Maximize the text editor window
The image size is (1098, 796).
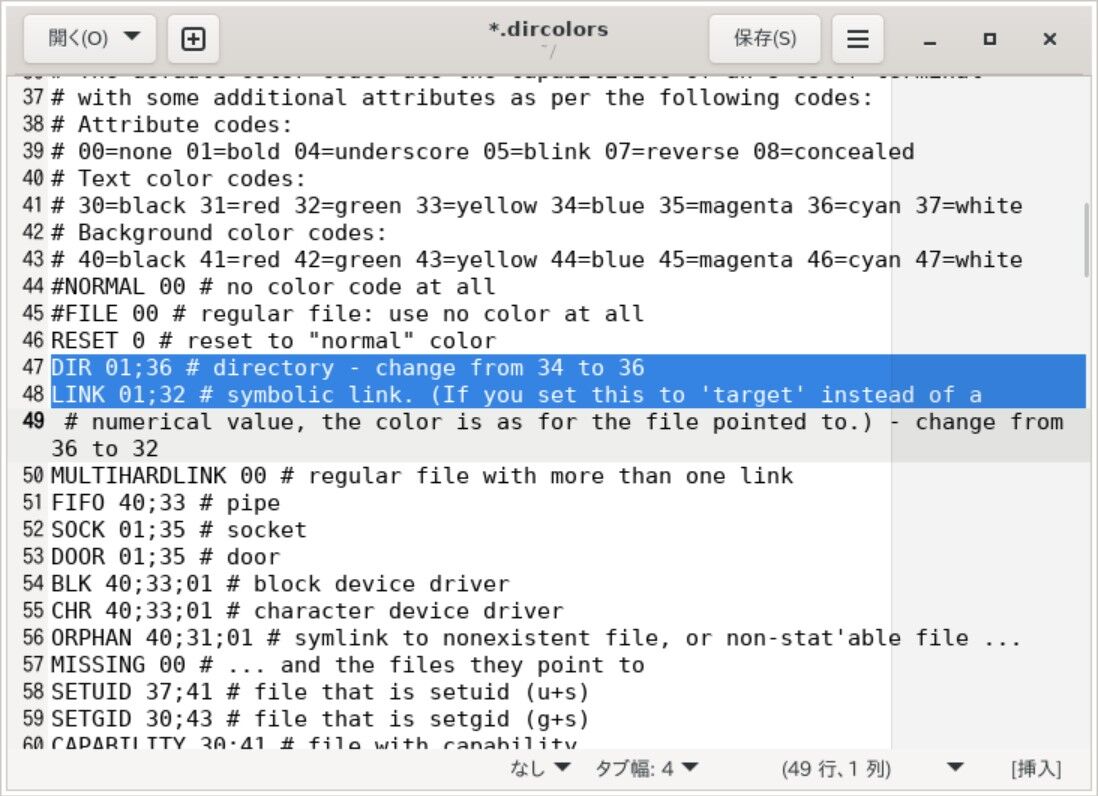990,38
